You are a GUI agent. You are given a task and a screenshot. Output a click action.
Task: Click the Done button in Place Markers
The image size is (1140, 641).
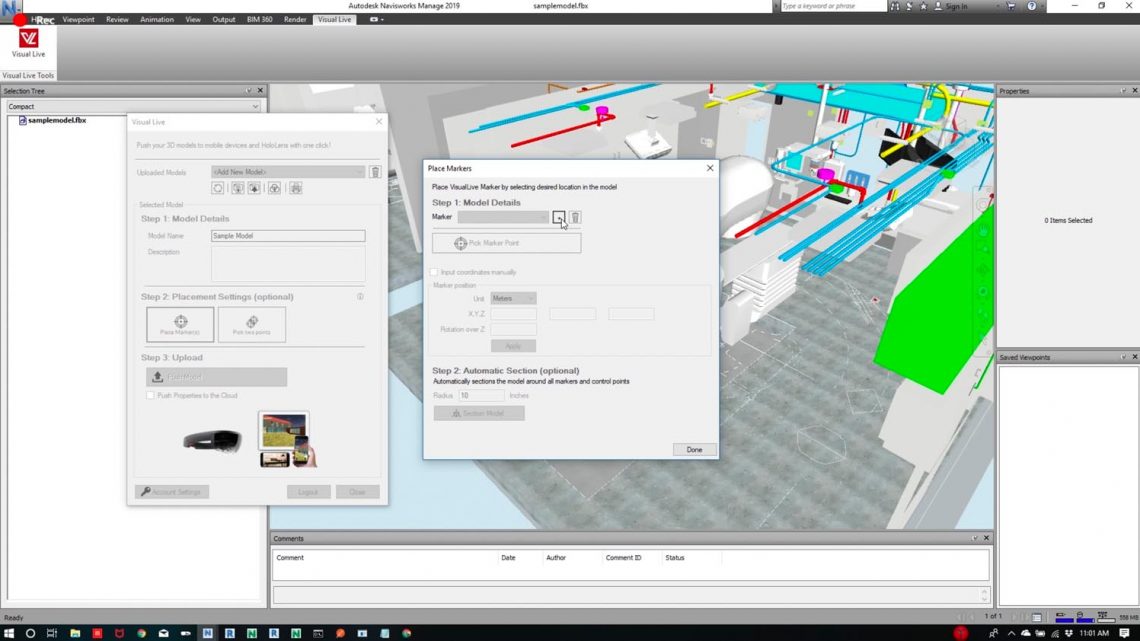click(694, 449)
